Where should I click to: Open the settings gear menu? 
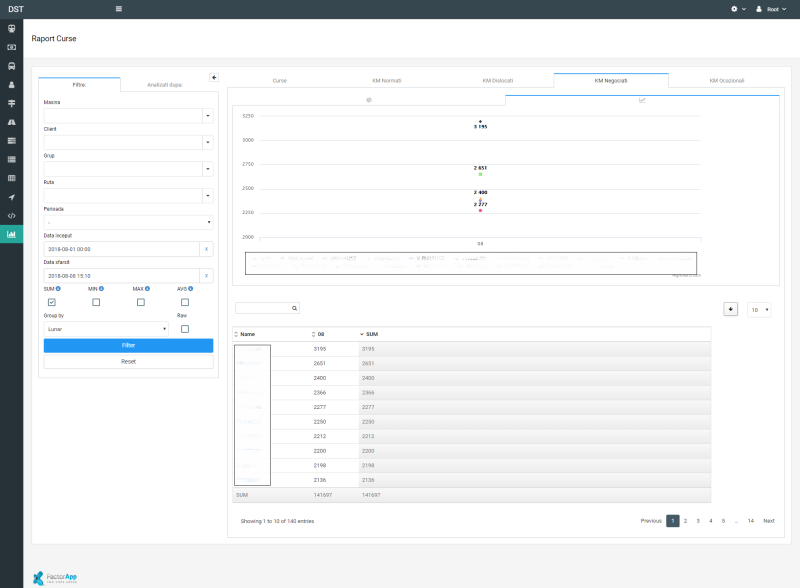click(736, 9)
